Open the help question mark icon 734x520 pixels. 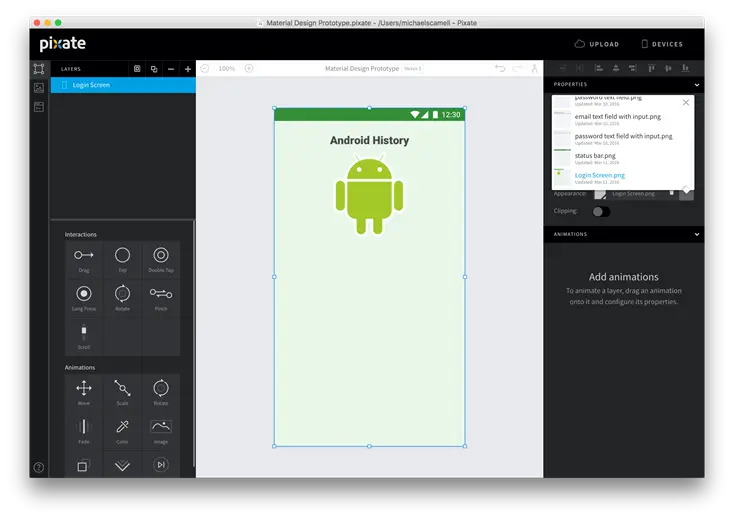coord(39,467)
